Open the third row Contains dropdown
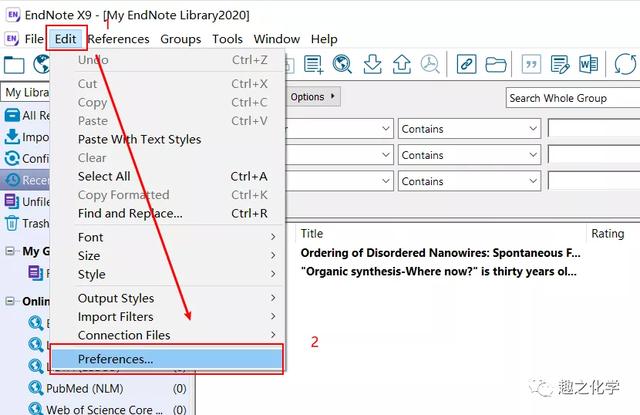The width and height of the screenshot is (640, 415). (x=469, y=181)
